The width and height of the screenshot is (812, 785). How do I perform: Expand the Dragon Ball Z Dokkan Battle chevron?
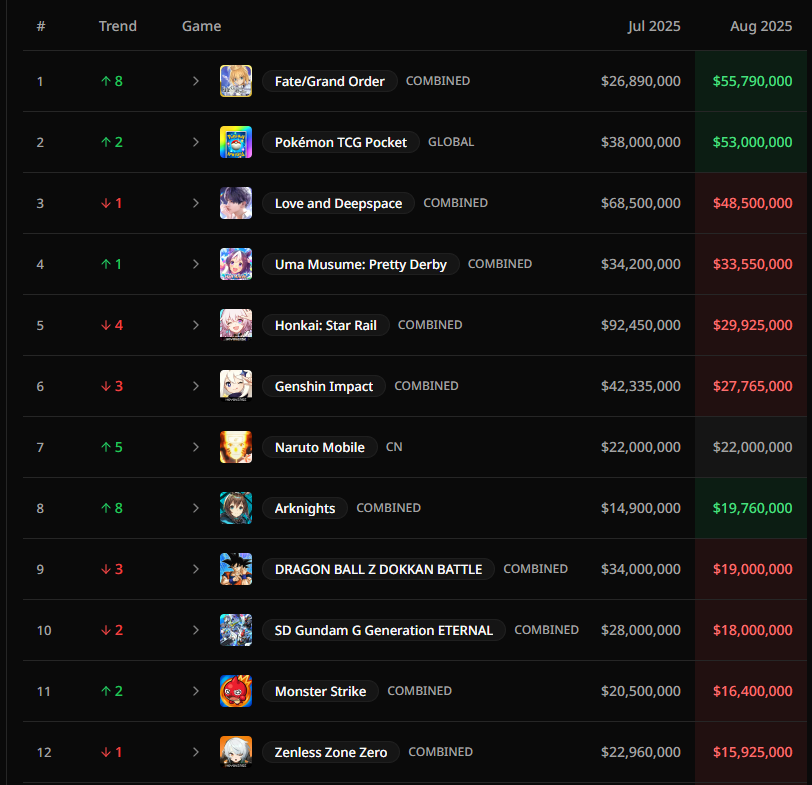click(x=196, y=569)
